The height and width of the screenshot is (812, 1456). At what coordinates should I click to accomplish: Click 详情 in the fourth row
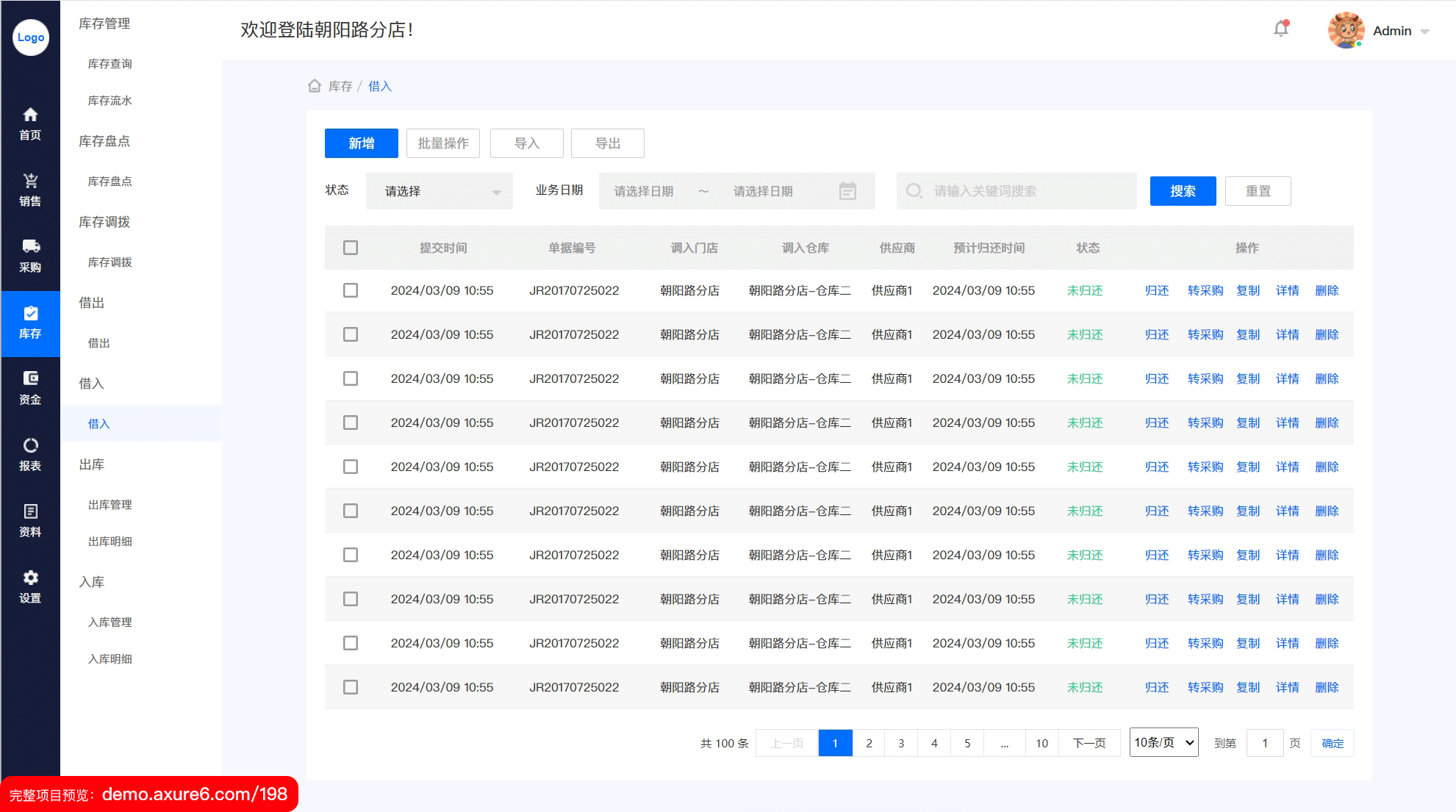(x=1288, y=423)
